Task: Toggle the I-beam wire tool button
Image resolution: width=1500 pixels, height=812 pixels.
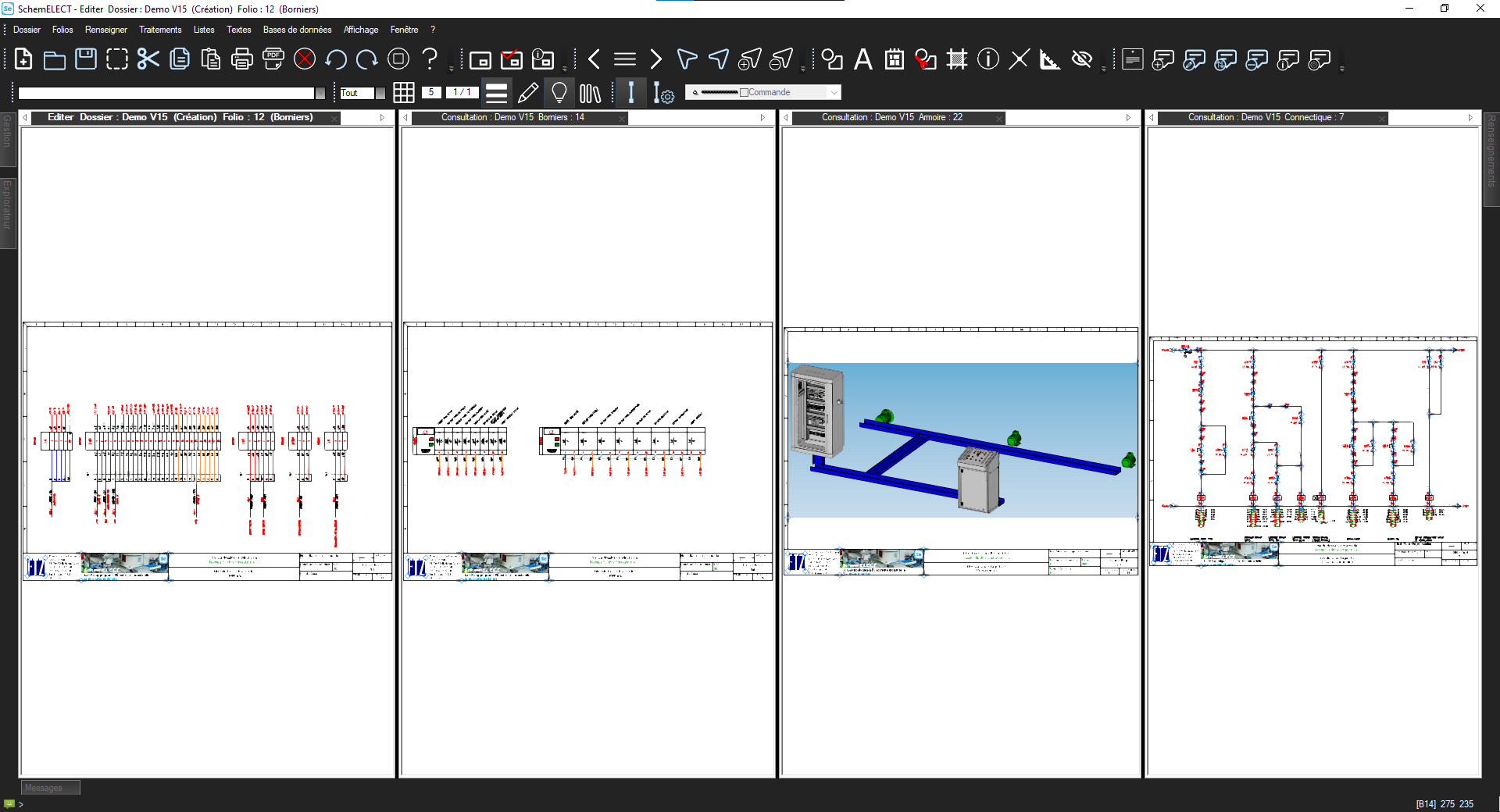Action: pos(631,93)
